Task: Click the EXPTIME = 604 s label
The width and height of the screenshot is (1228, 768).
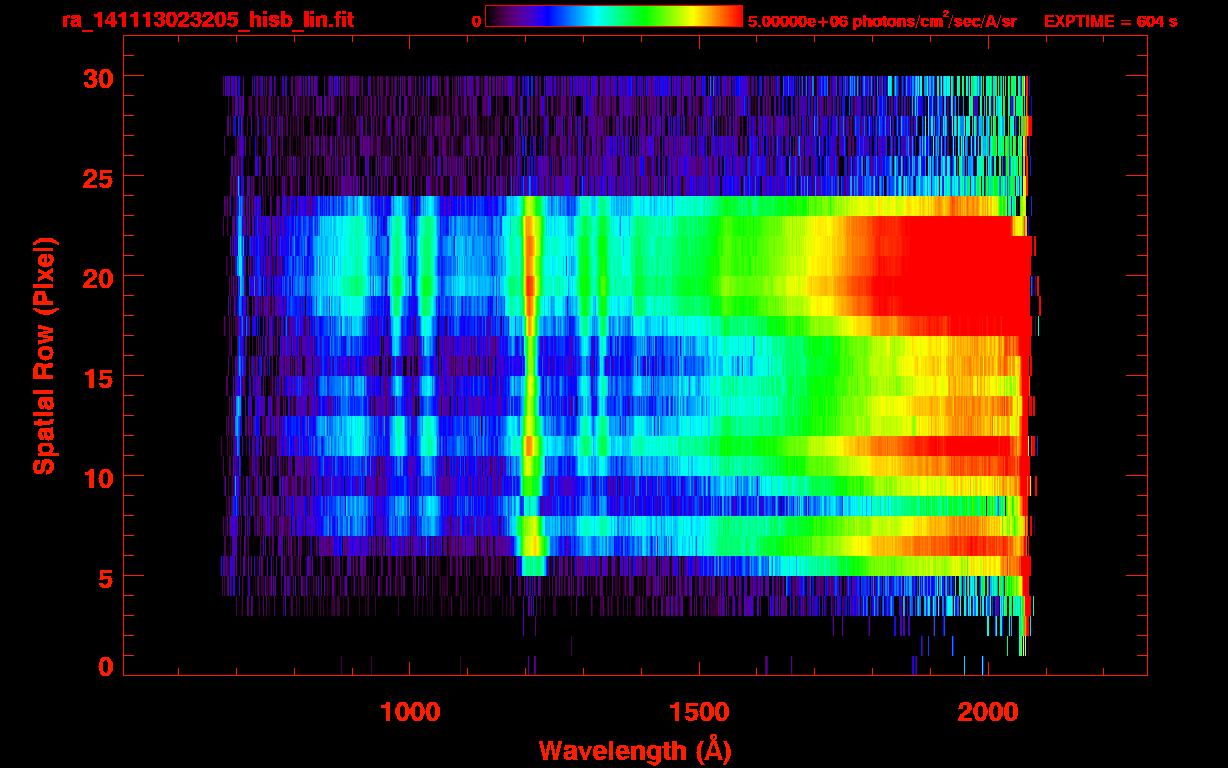Action: (1110, 21)
